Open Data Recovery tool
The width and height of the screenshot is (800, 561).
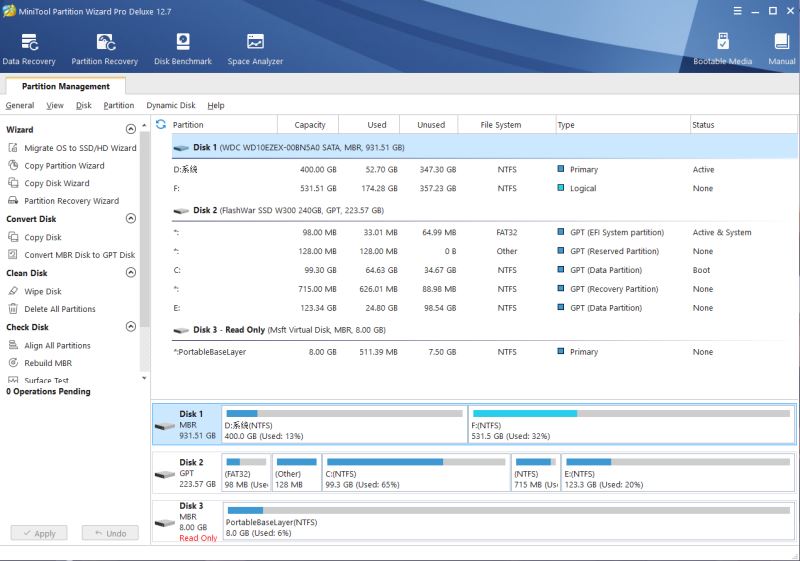(29, 49)
